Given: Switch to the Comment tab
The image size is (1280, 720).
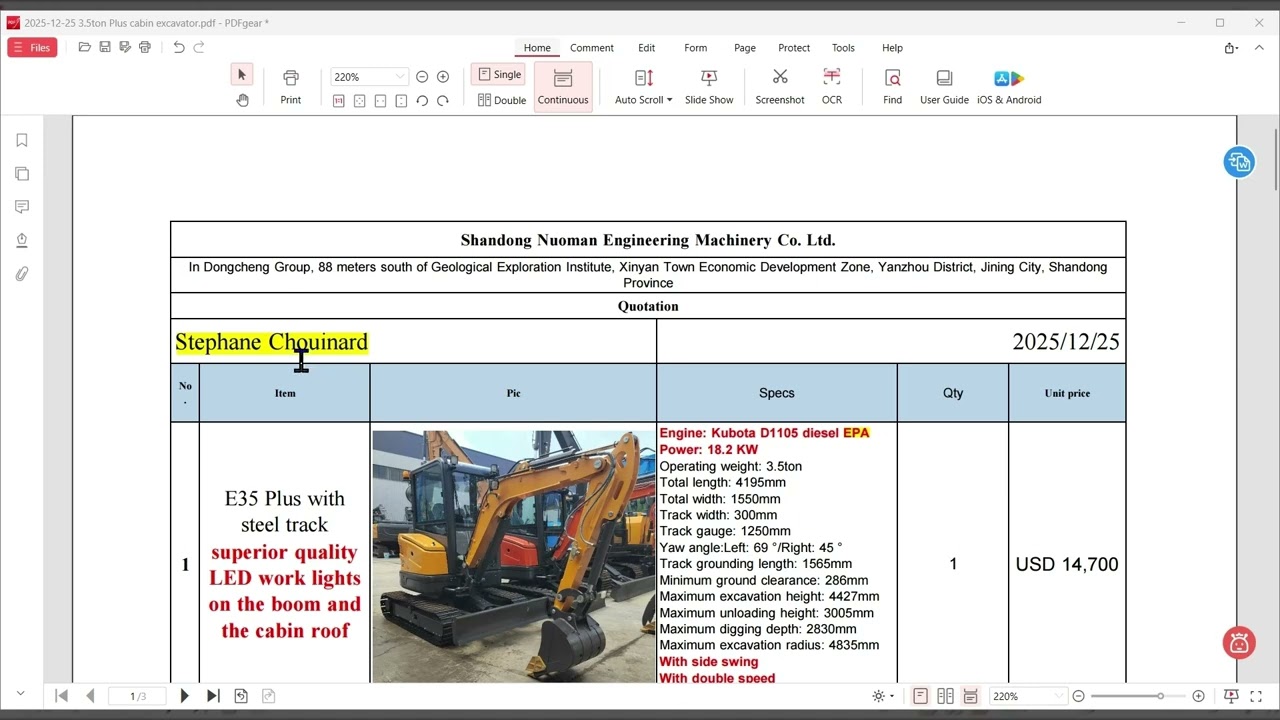Looking at the screenshot, I should click(592, 48).
